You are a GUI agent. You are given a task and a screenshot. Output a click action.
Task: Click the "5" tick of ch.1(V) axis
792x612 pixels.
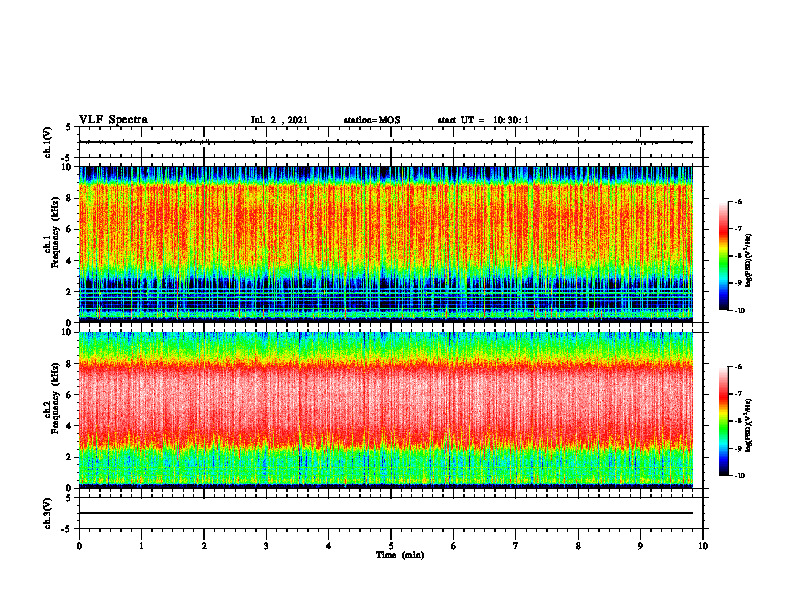69,127
